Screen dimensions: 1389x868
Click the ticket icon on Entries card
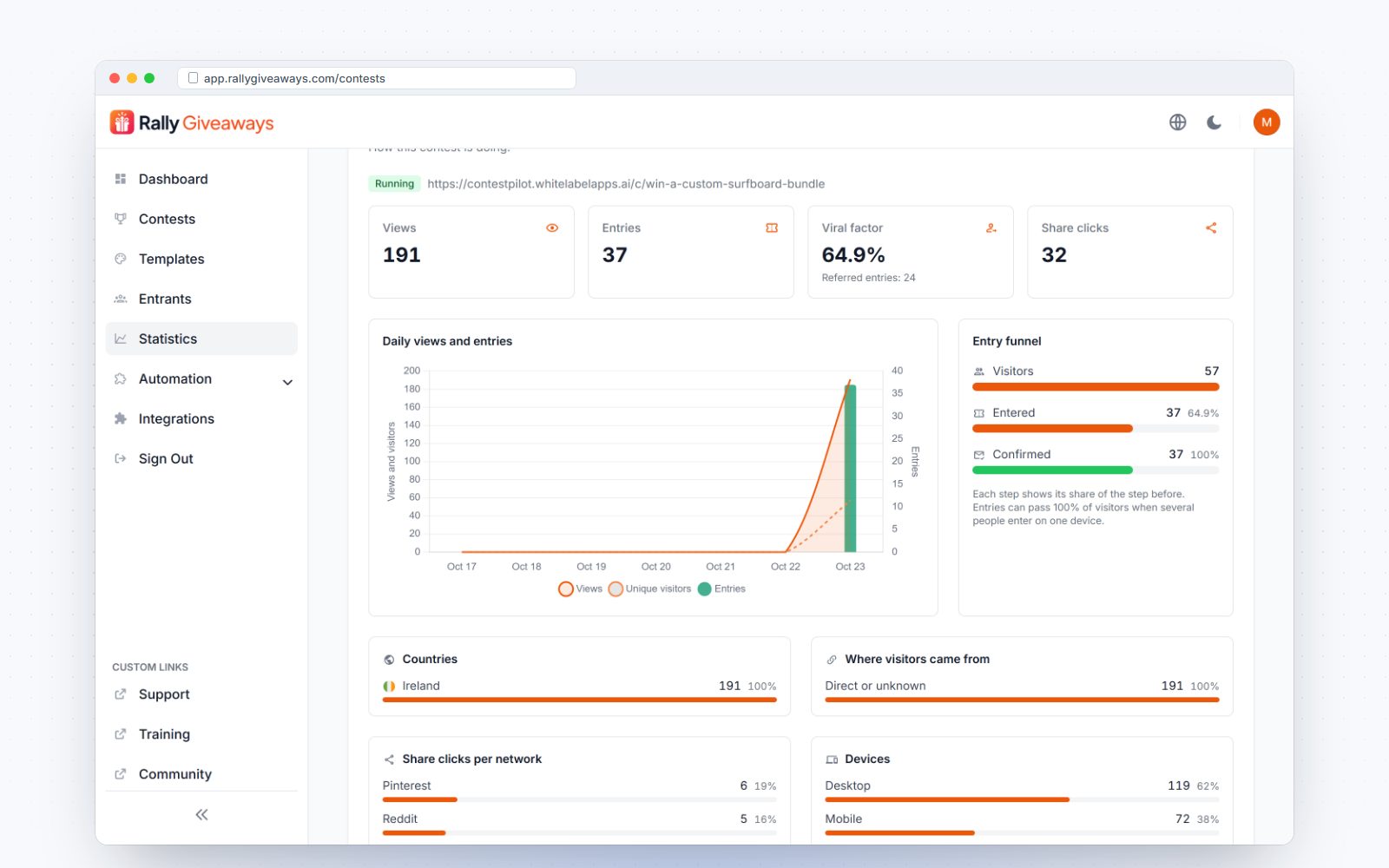coord(772,228)
